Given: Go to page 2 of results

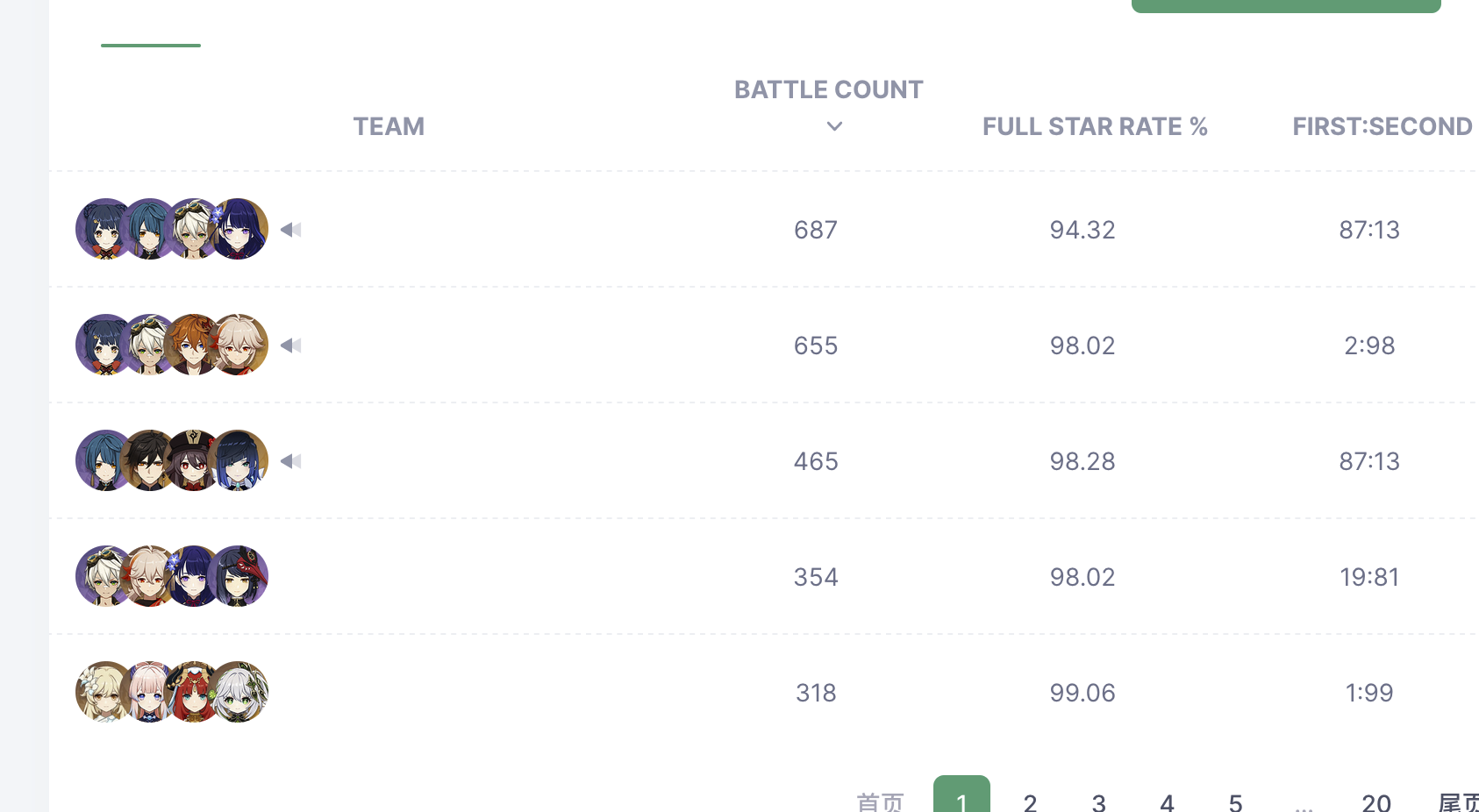Looking at the screenshot, I should pos(1030,801).
